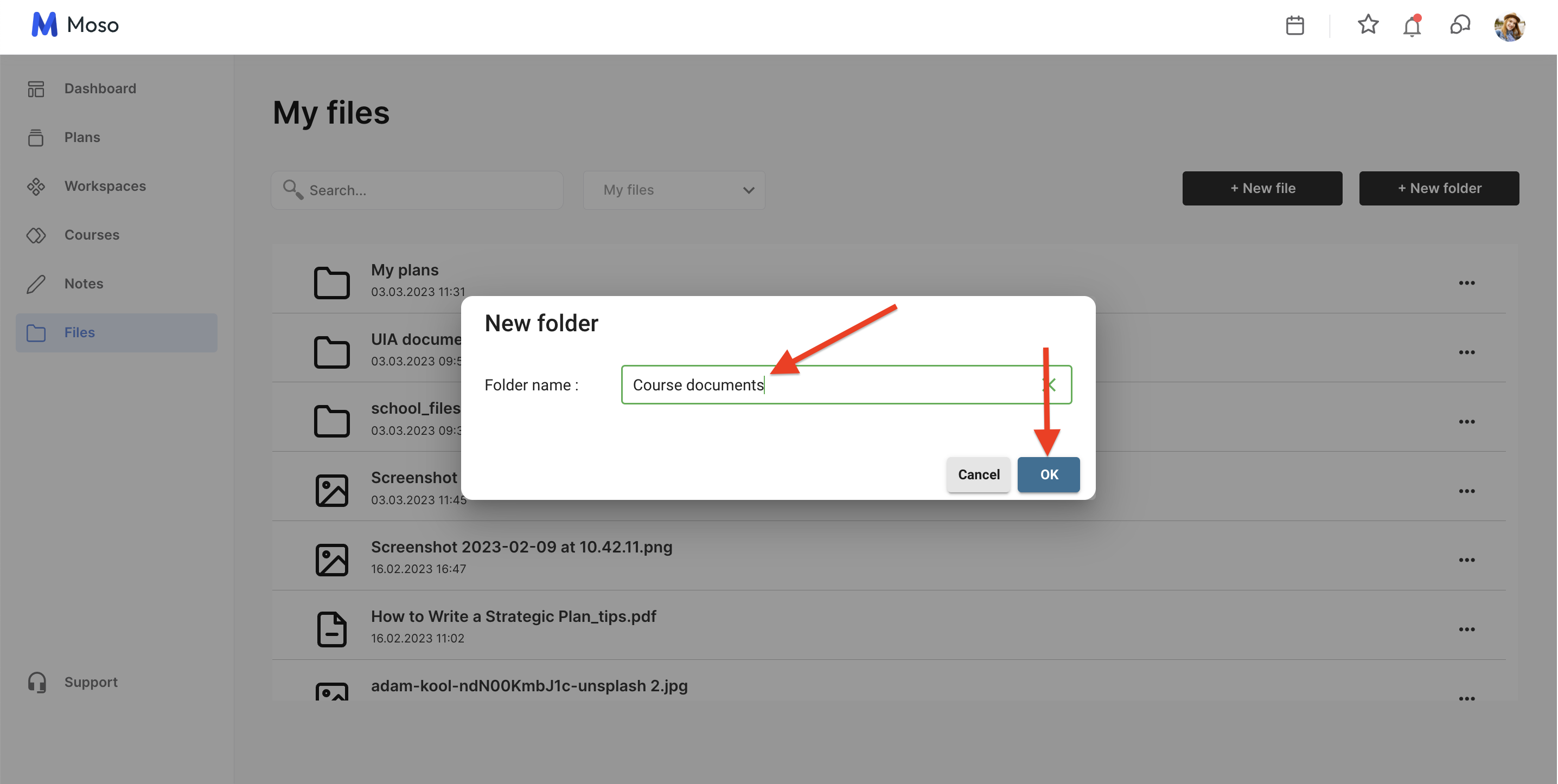Screen dimensions: 1558x784
Task: Open options menu for My plans
Action: coord(1466,282)
